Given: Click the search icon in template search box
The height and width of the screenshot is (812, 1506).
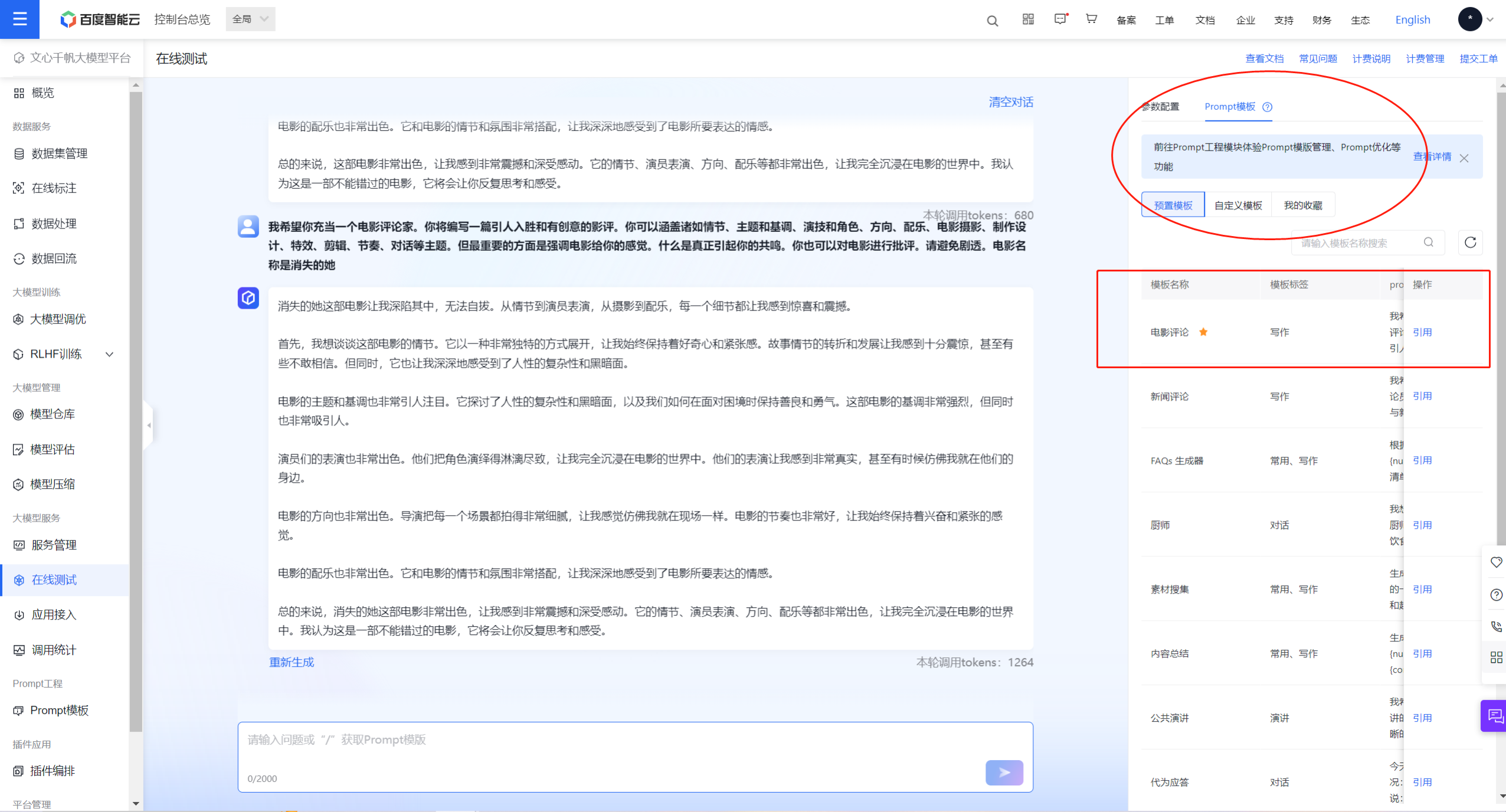Looking at the screenshot, I should point(1428,242).
